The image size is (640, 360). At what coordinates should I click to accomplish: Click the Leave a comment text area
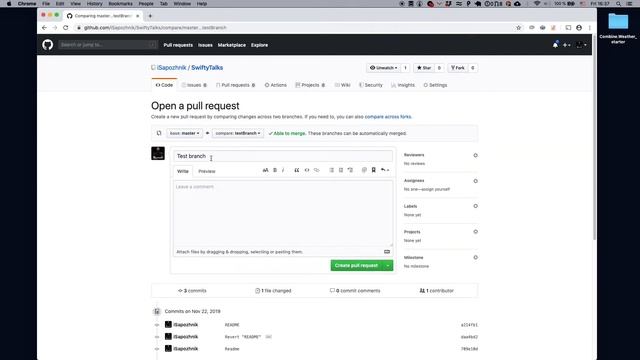tap(283, 213)
